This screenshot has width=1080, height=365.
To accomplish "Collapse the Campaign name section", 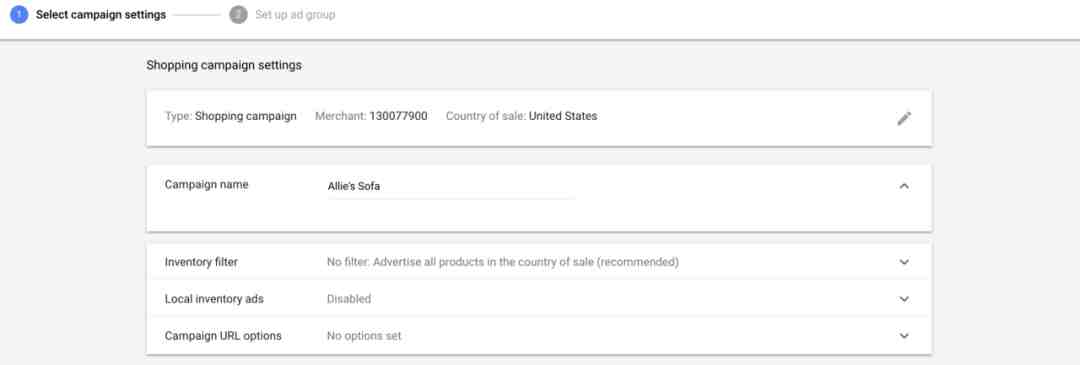I will [x=904, y=186].
